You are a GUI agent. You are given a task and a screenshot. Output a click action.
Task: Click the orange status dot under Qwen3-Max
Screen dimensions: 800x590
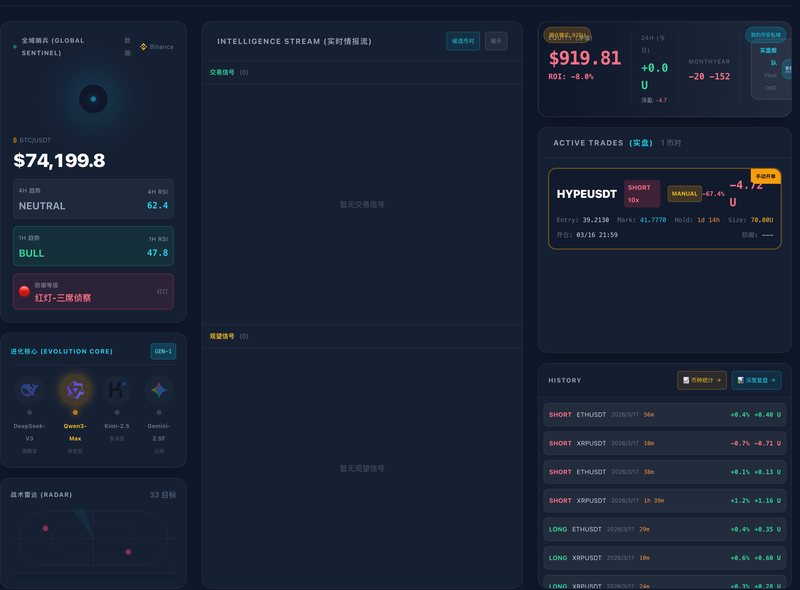point(75,412)
